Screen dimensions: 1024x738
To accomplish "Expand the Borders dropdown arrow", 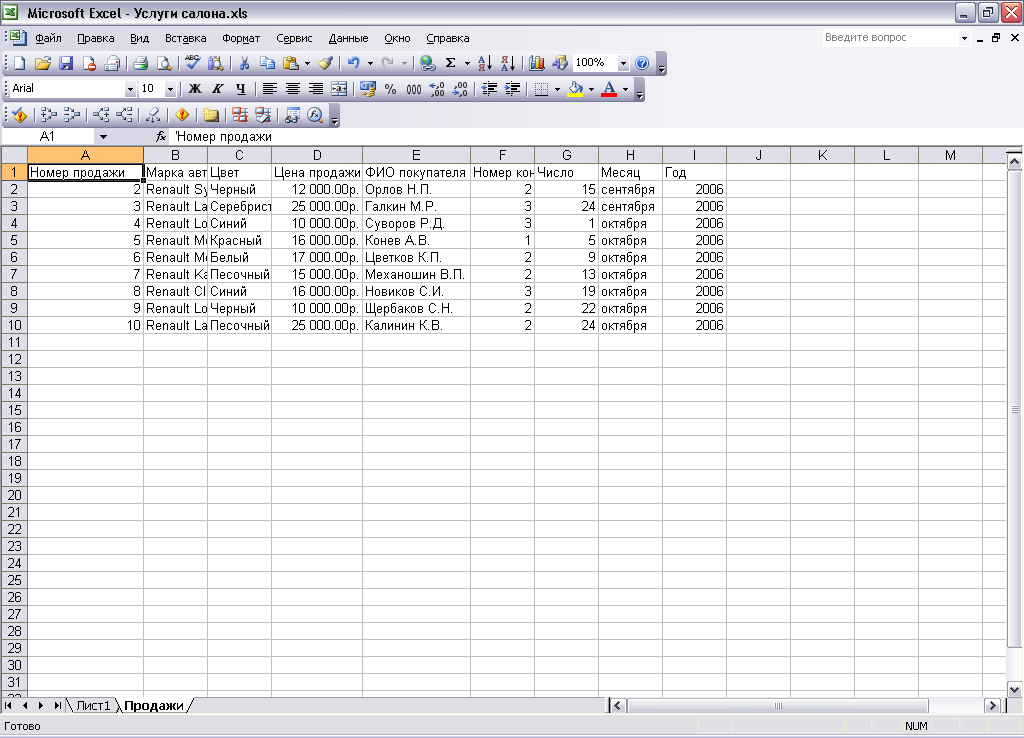I will 557,89.
